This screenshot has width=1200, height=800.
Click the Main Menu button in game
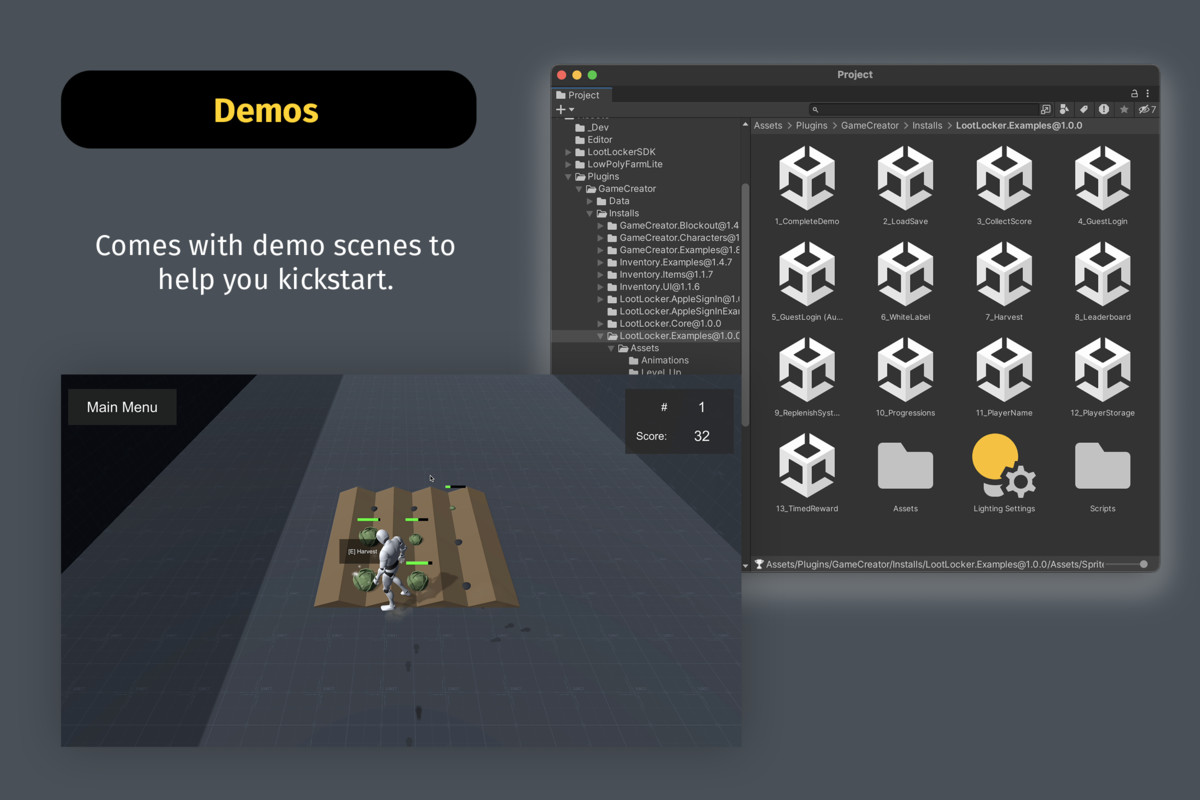122,407
